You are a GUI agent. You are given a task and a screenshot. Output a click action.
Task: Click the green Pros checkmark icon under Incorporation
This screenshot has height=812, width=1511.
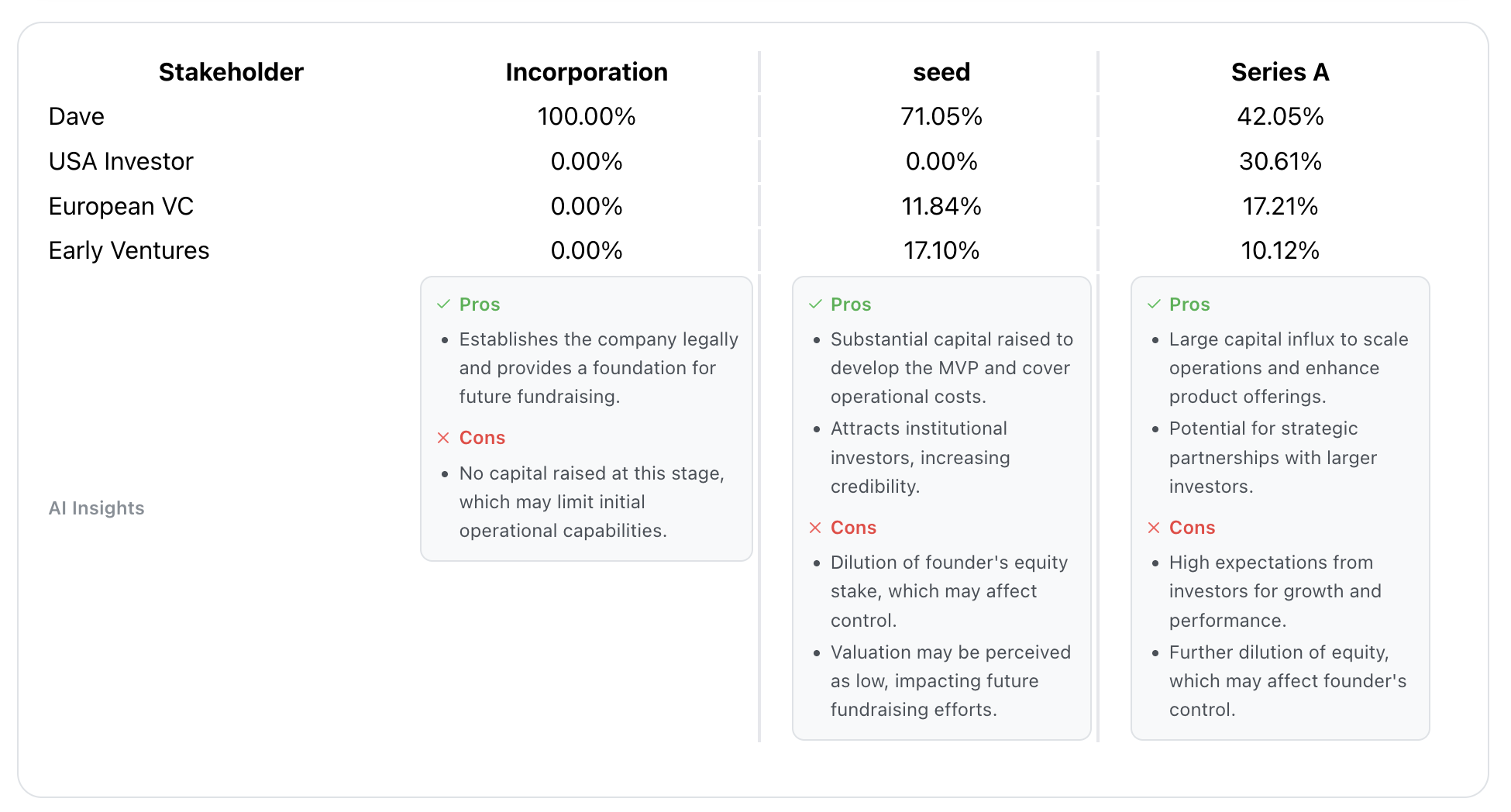click(x=443, y=304)
